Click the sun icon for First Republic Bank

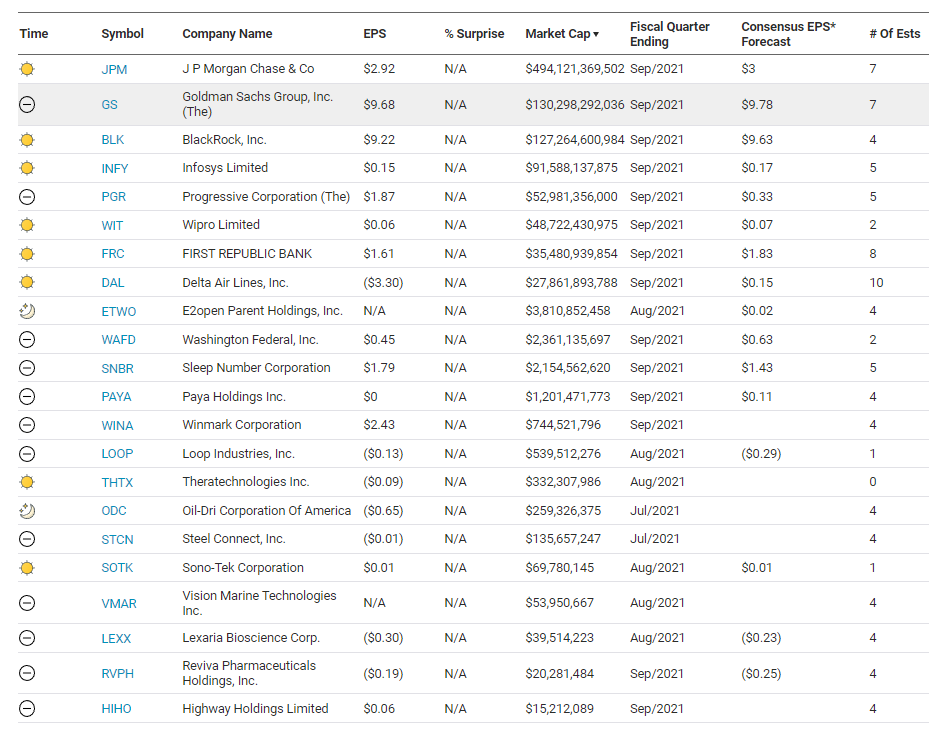27,254
